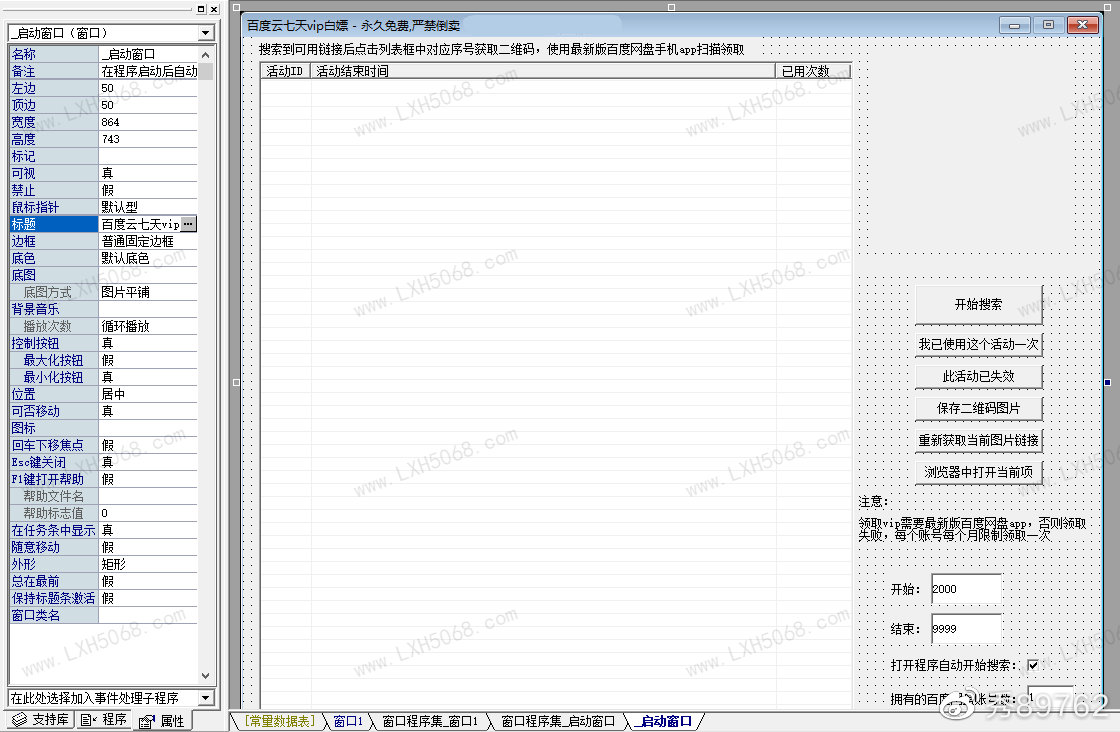Screen dimensions: 1120x732
Task: Select the 鼠标指针 property row
Action: 104,207
